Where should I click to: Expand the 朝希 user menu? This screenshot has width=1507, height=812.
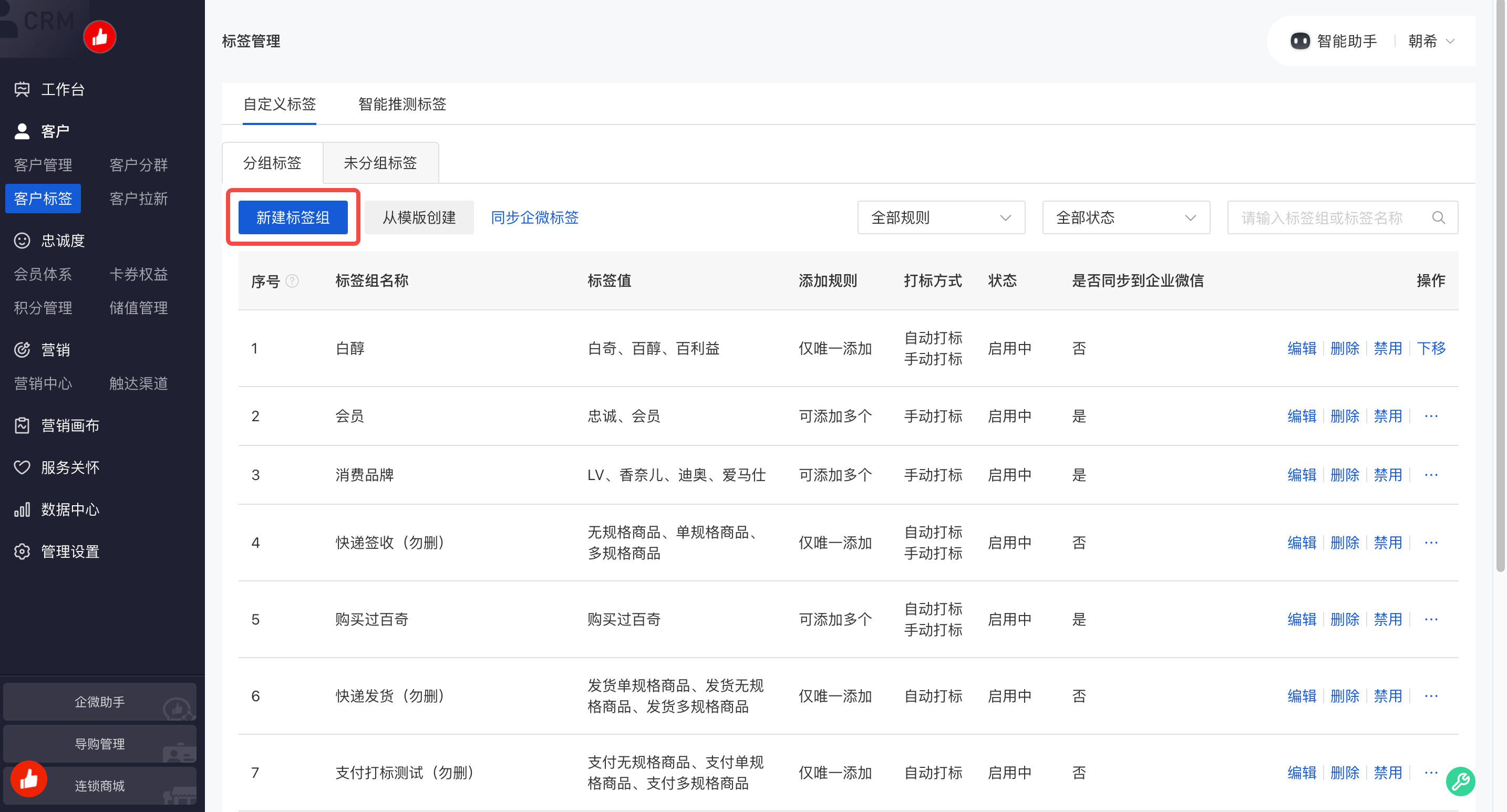(x=1431, y=41)
